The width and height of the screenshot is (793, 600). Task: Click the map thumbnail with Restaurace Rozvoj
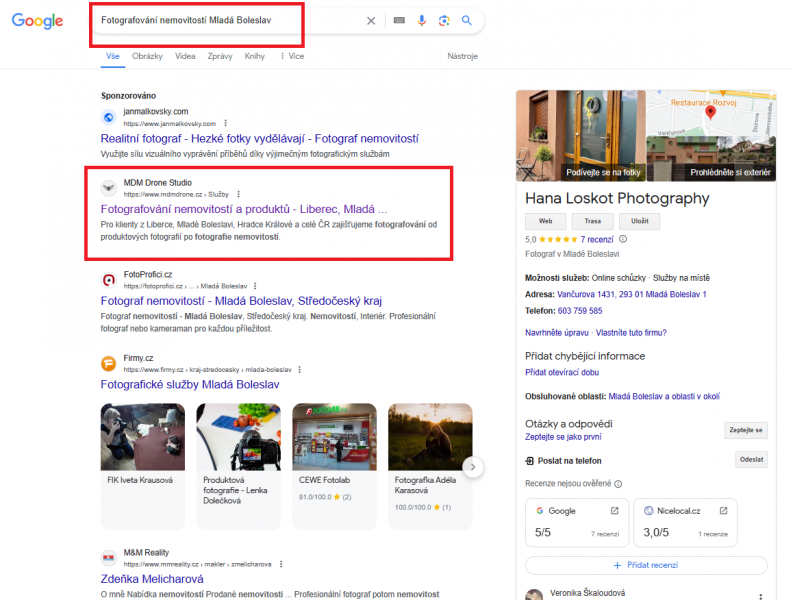pos(712,113)
